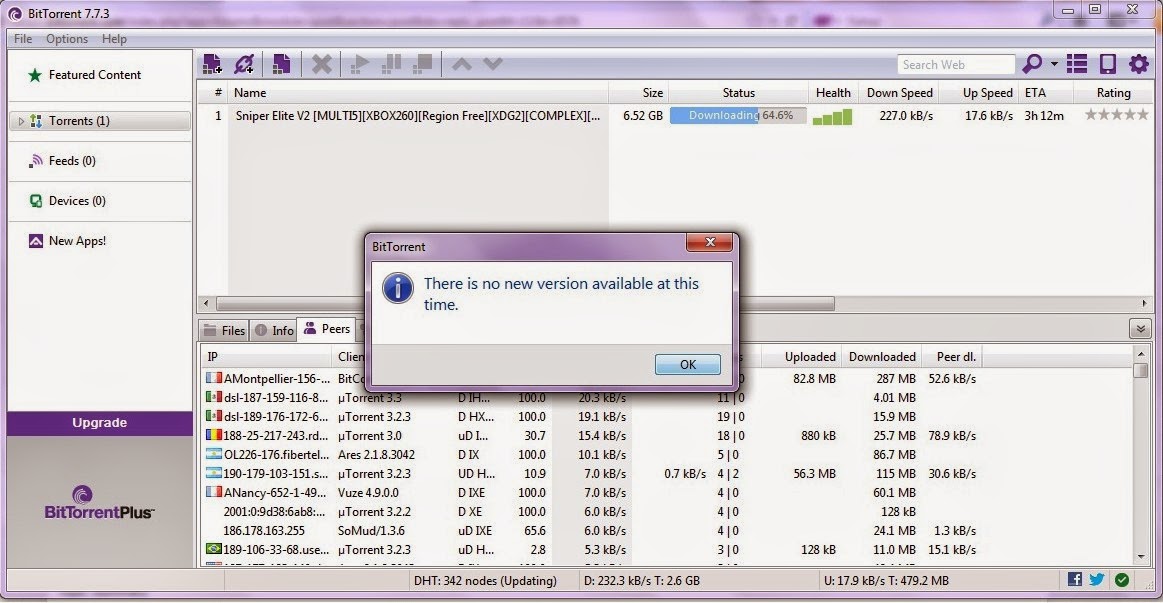Screen dimensions: 1163x603
Task: Click peers list scrollbar down arrow
Action: [1141, 556]
